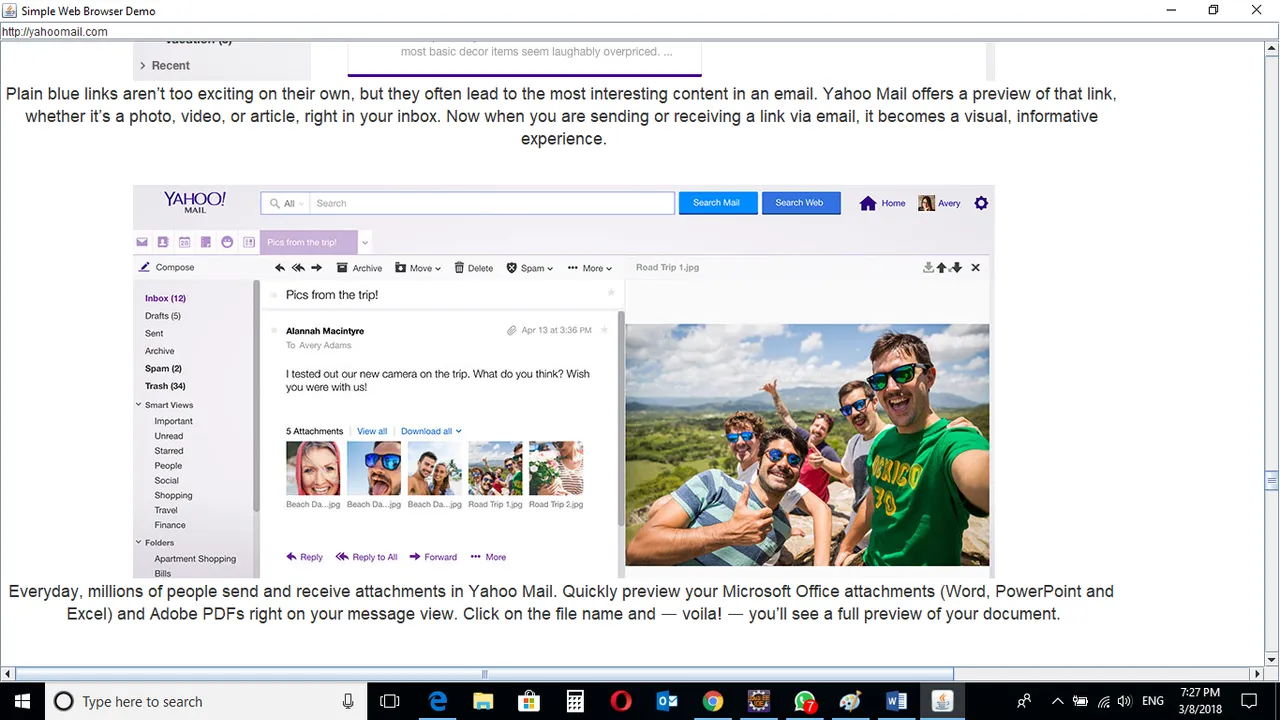
Task: Select the Shopping smart view
Action: coord(173,495)
